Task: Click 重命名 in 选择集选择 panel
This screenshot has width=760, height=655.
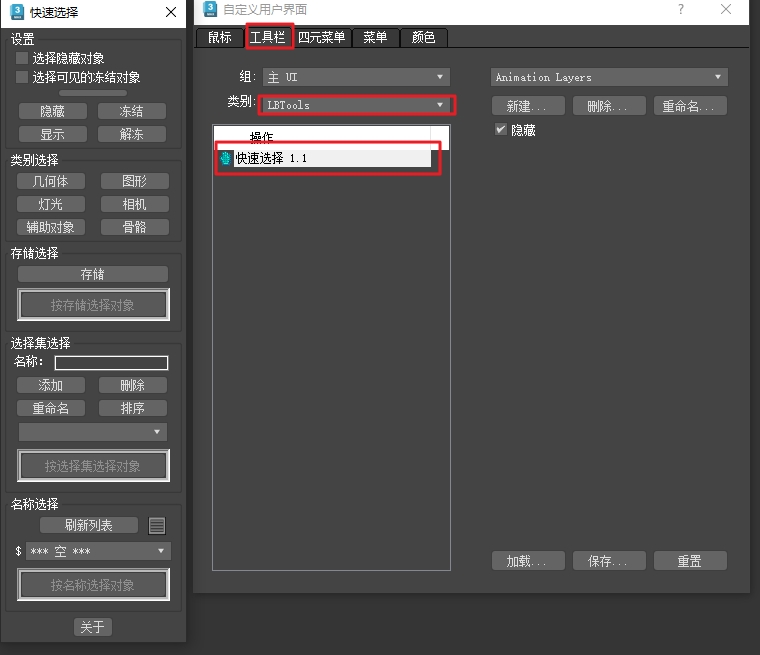Action: pyautogui.click(x=50, y=408)
